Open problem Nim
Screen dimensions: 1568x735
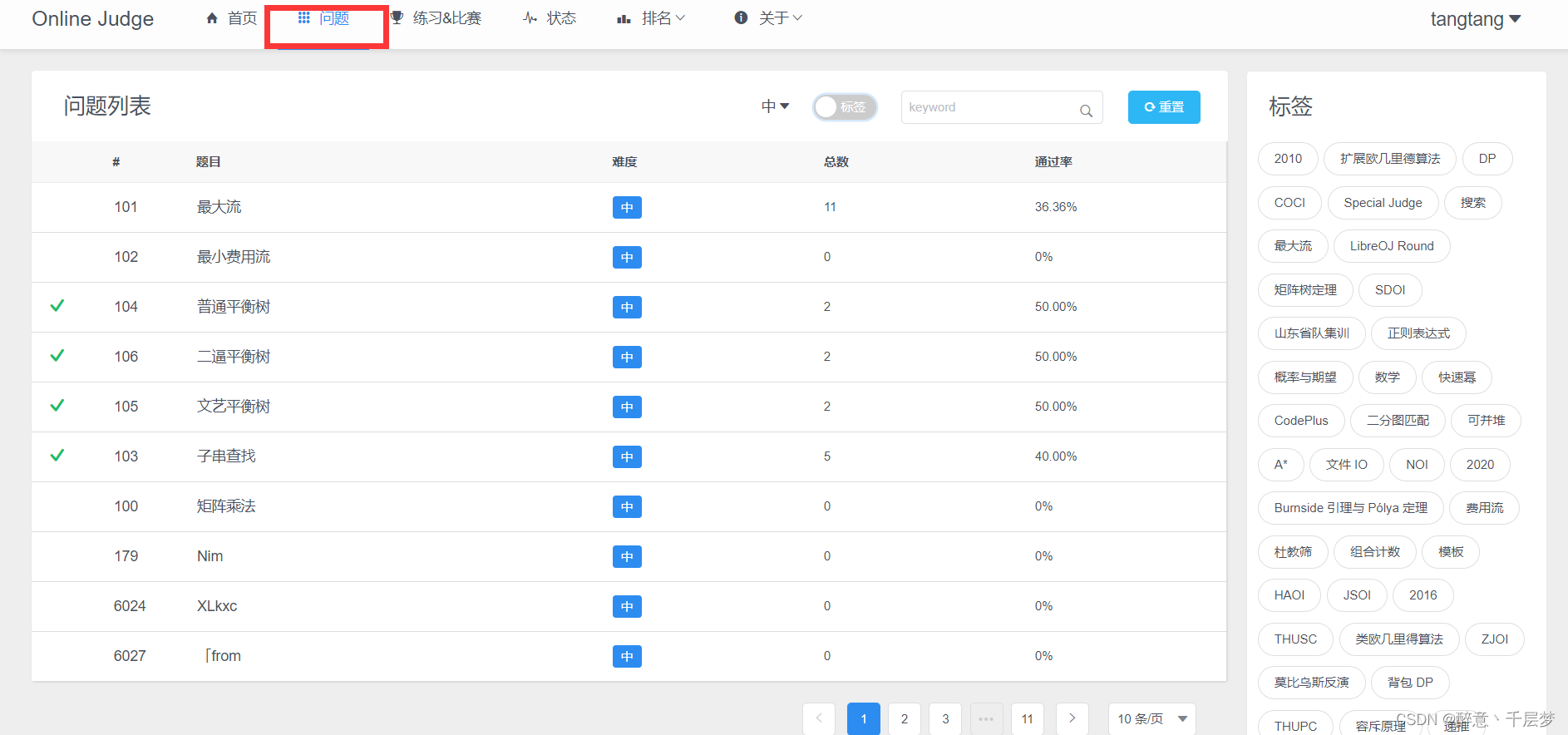click(x=210, y=556)
